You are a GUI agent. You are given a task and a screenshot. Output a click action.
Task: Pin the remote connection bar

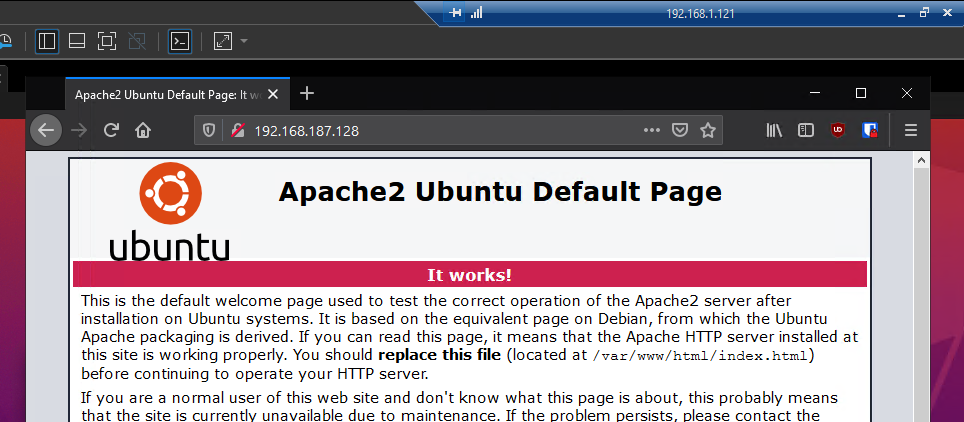tap(455, 13)
